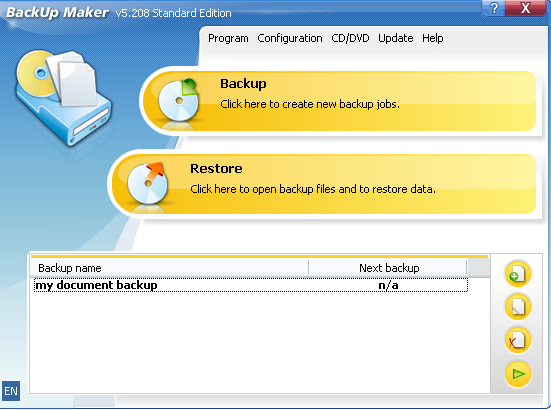Select the 'my document backup' job row
Viewport: 551px width, 410px height.
251,285
